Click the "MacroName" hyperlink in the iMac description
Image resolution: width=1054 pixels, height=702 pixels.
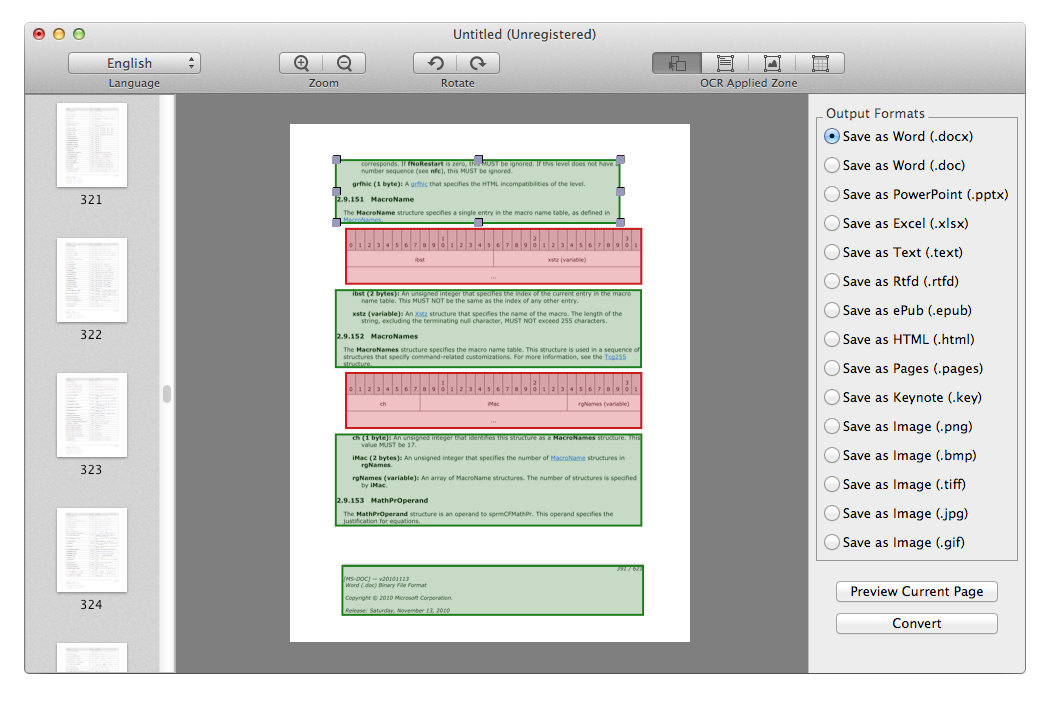click(x=568, y=458)
